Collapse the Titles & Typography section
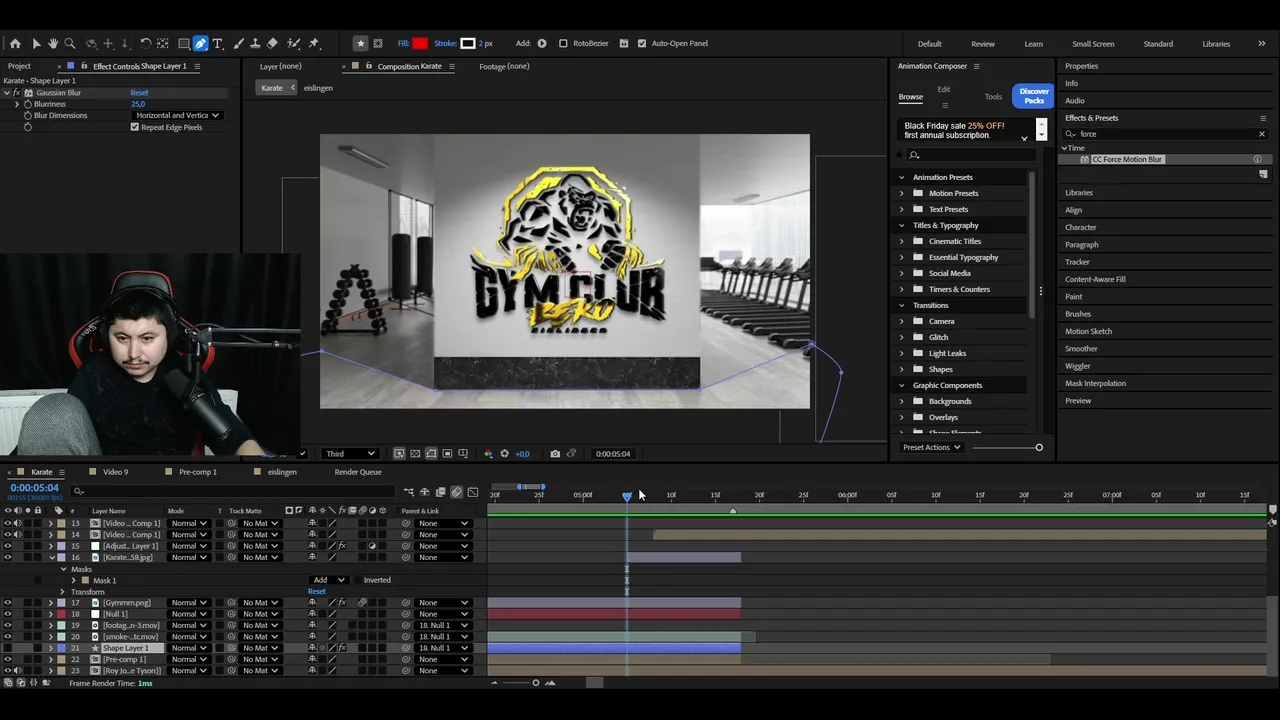Image resolution: width=1280 pixels, height=720 pixels. tap(901, 225)
